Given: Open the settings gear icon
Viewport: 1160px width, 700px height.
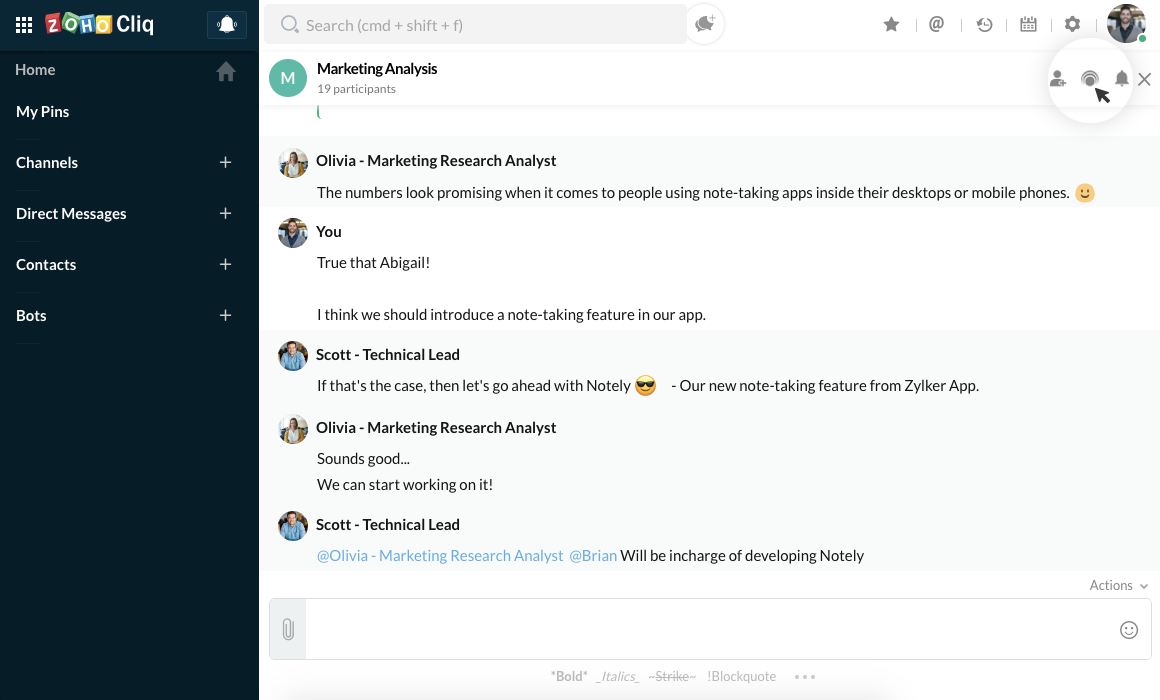Looking at the screenshot, I should coord(1072,25).
